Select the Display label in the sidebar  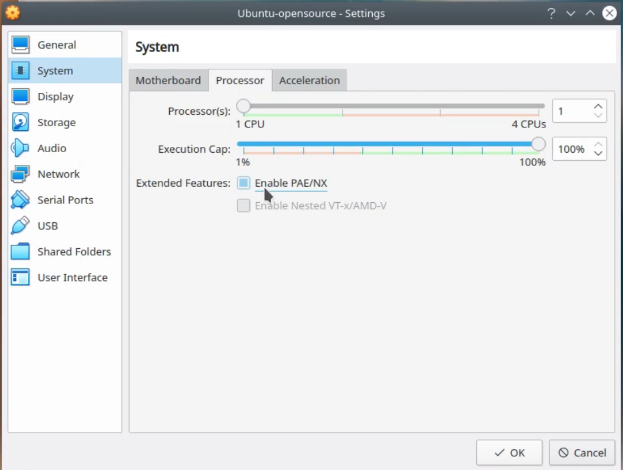[x=55, y=97]
